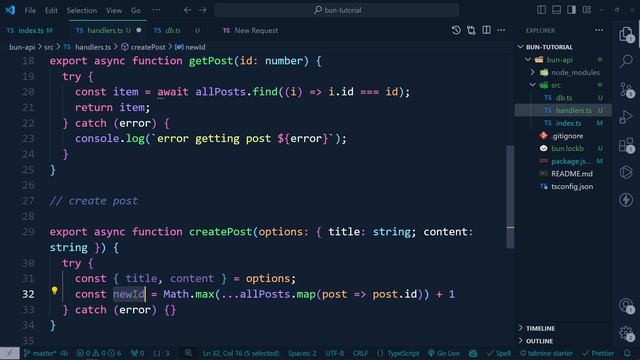Click the VS Code logo icon
Image resolution: width=640 pixels, height=360 pixels.
coord(10,10)
